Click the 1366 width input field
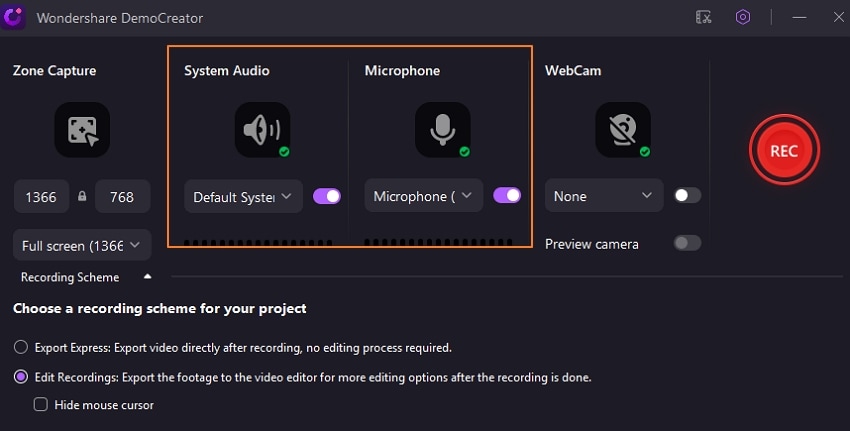The image size is (850, 431). coord(41,197)
